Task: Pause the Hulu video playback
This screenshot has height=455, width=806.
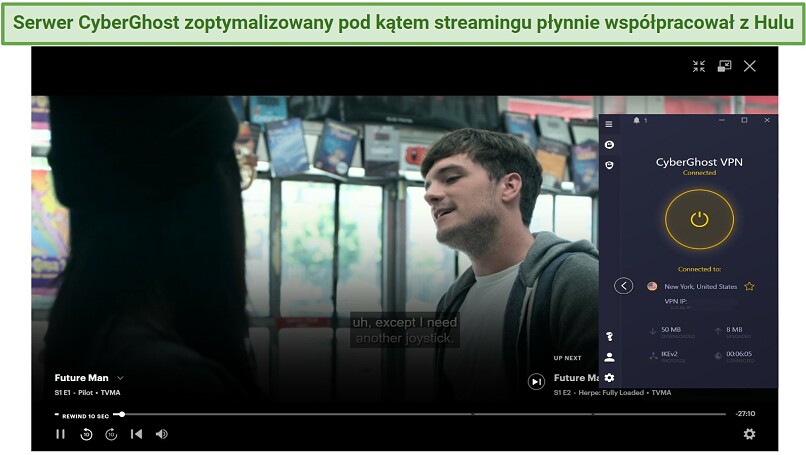Action: (x=61, y=434)
